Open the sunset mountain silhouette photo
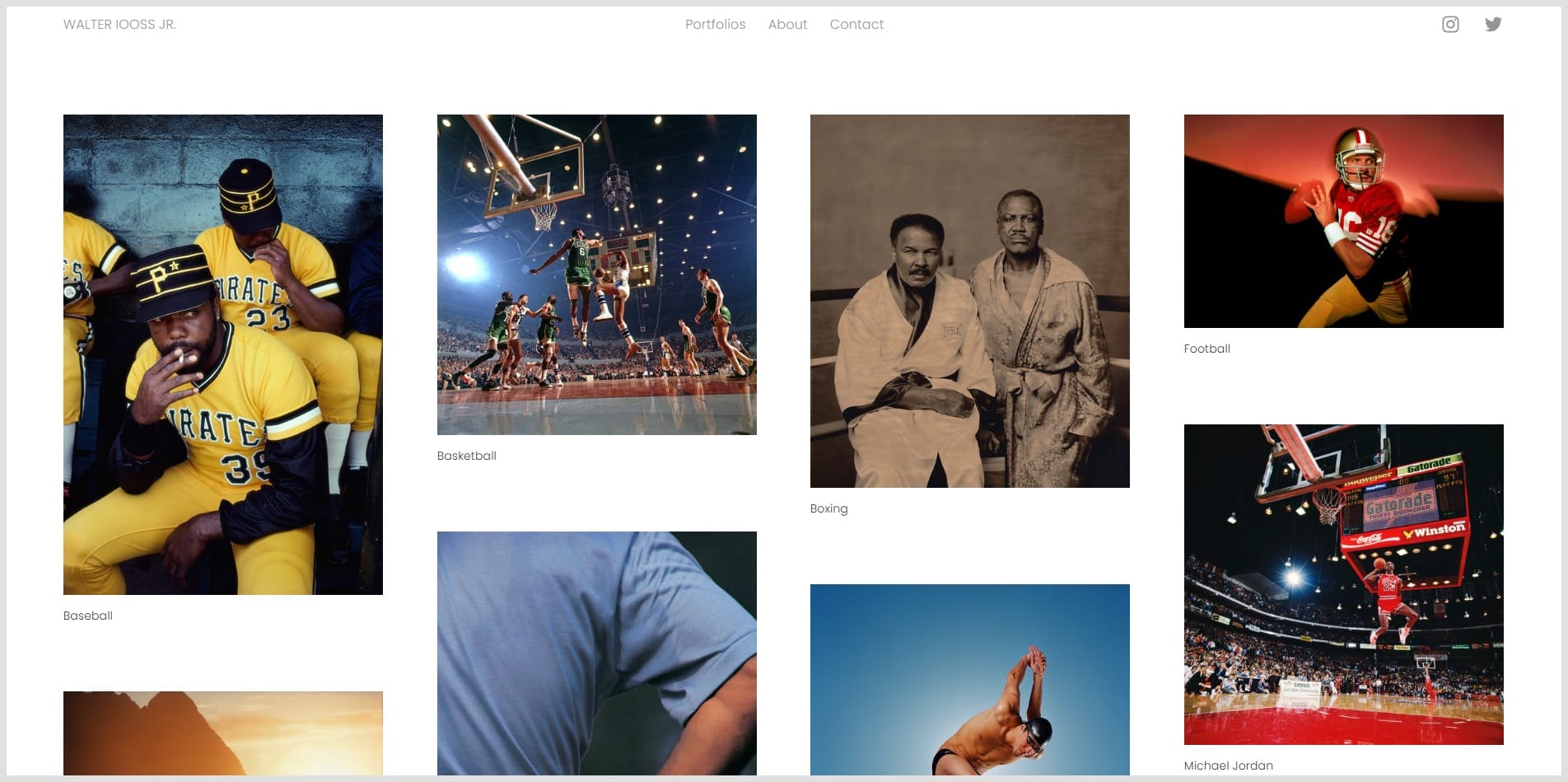This screenshot has width=1568, height=782. point(223,733)
